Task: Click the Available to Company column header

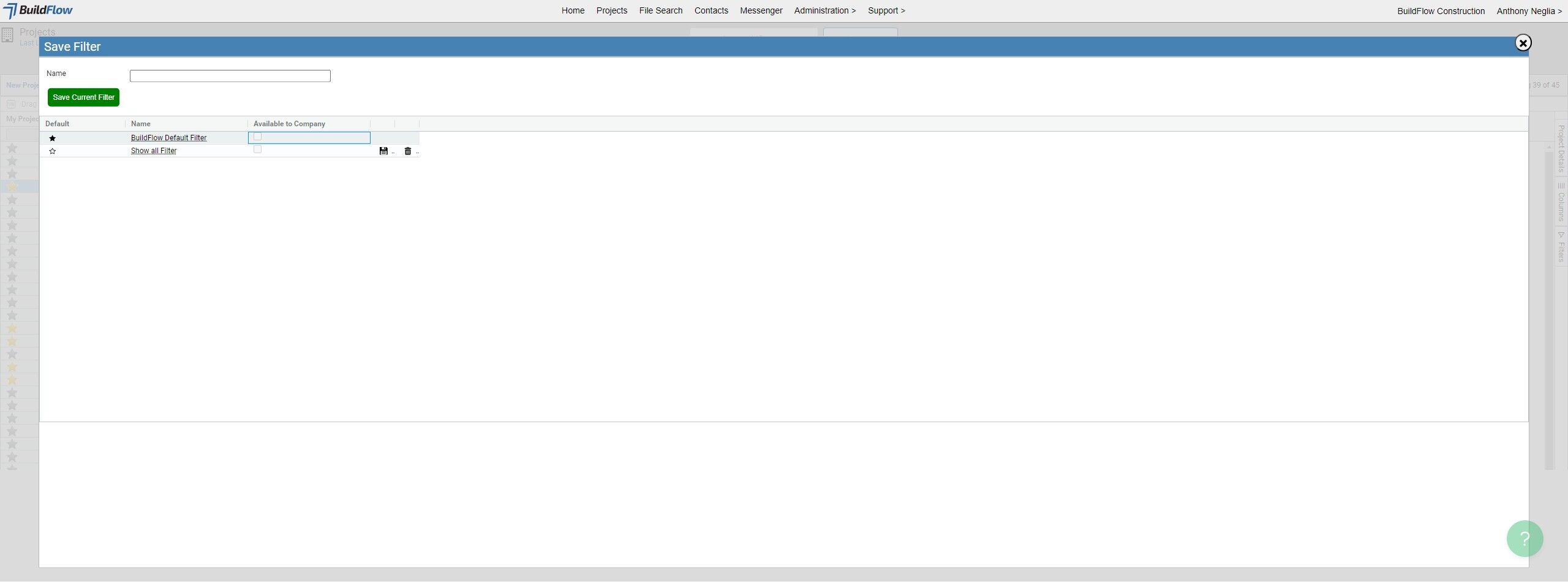Action: coord(289,124)
